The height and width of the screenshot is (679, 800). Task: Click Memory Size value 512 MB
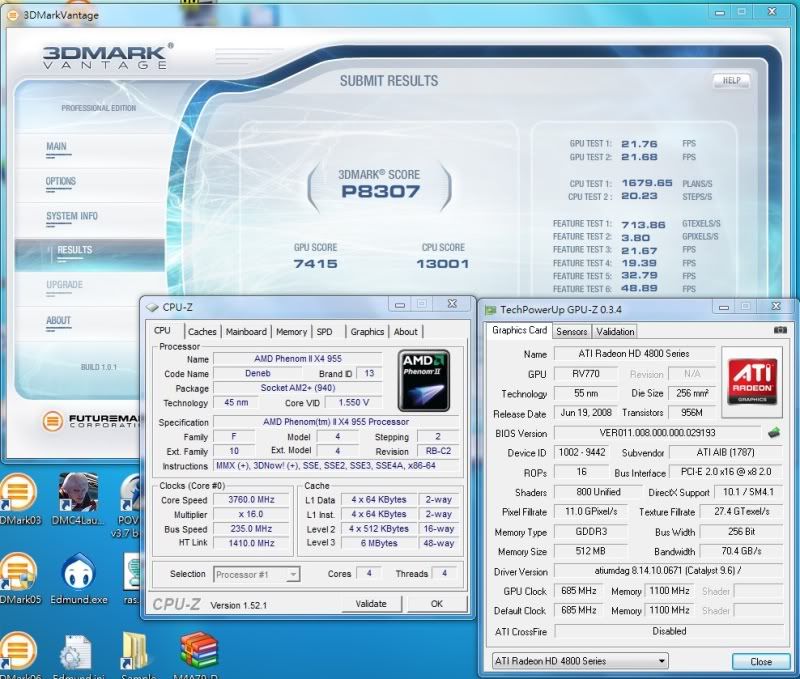590,551
